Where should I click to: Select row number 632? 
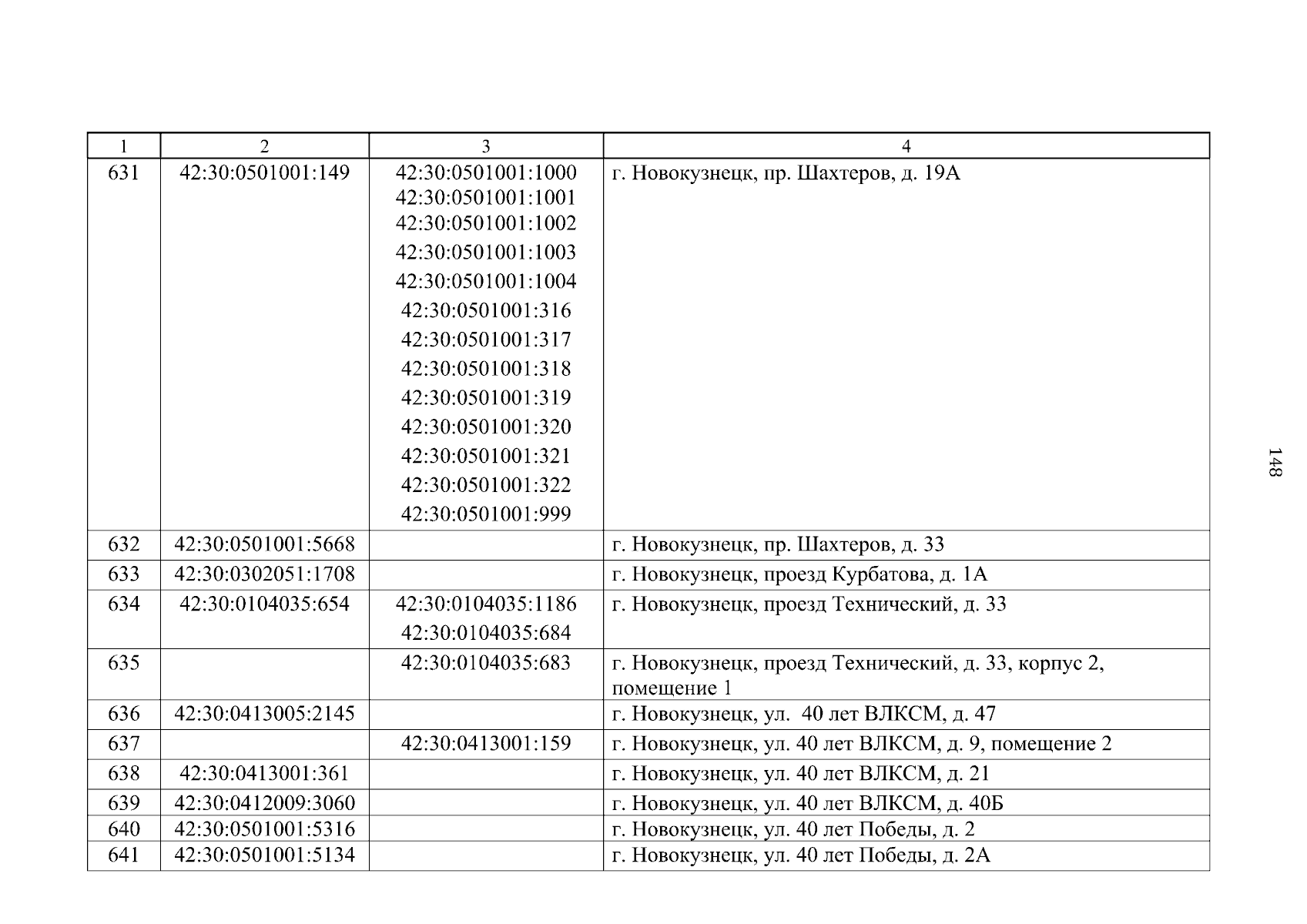pyautogui.click(x=124, y=544)
